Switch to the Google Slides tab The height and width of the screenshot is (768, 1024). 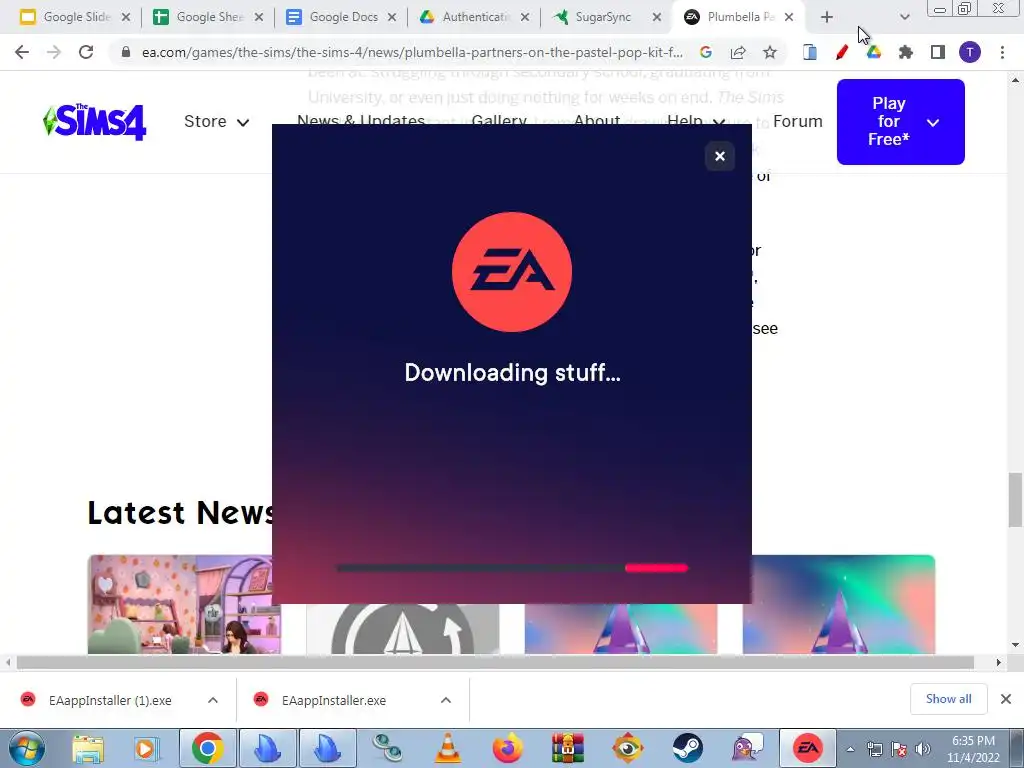tap(74, 17)
